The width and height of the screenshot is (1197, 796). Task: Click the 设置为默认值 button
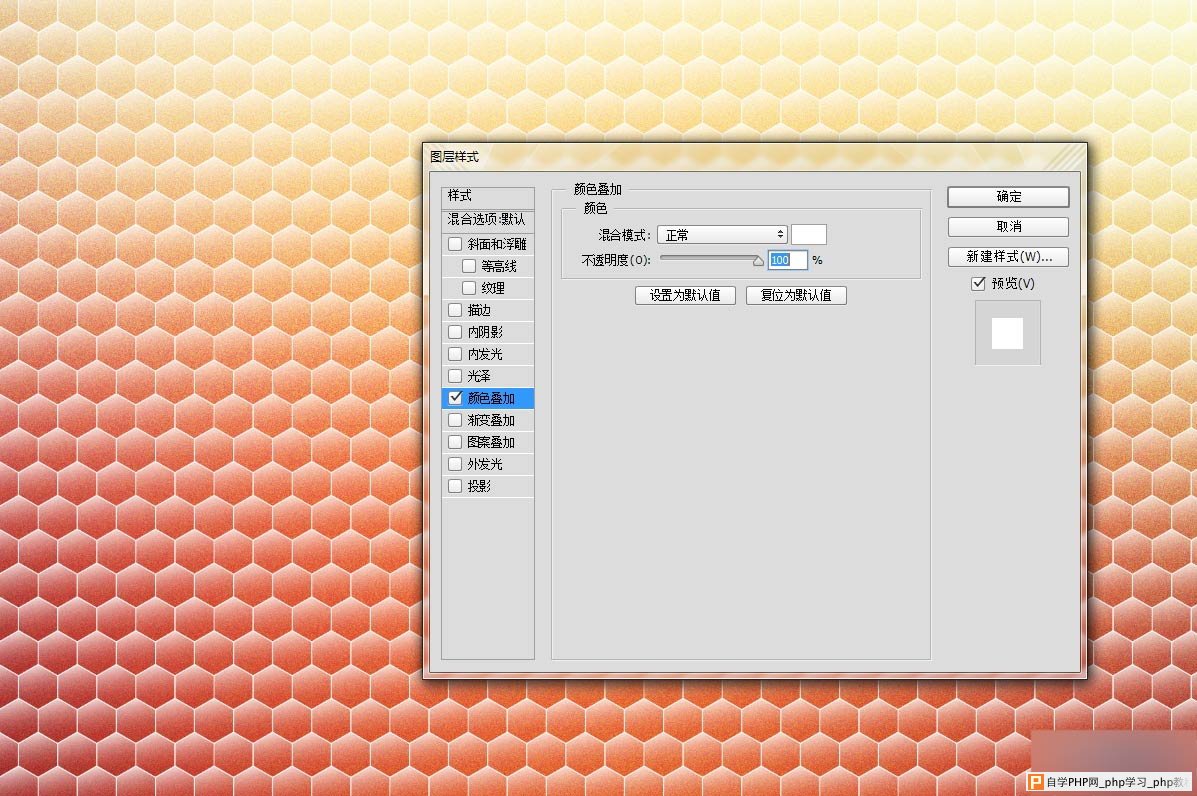(x=686, y=295)
